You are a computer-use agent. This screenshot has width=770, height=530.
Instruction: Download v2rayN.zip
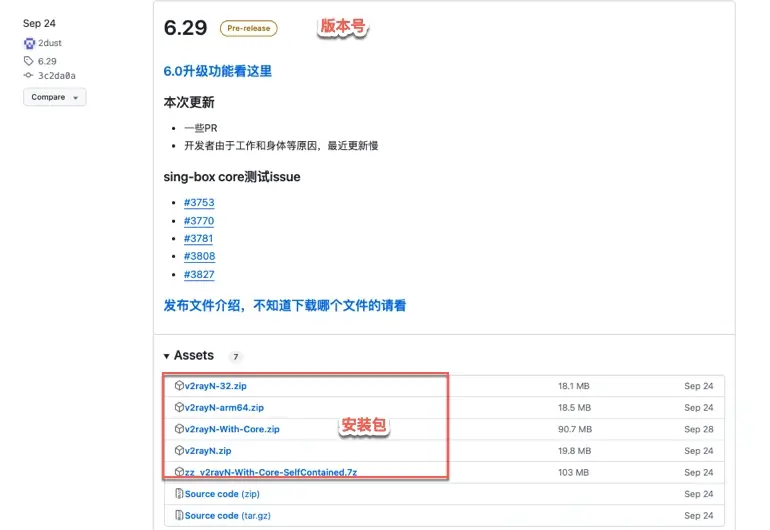coord(208,451)
